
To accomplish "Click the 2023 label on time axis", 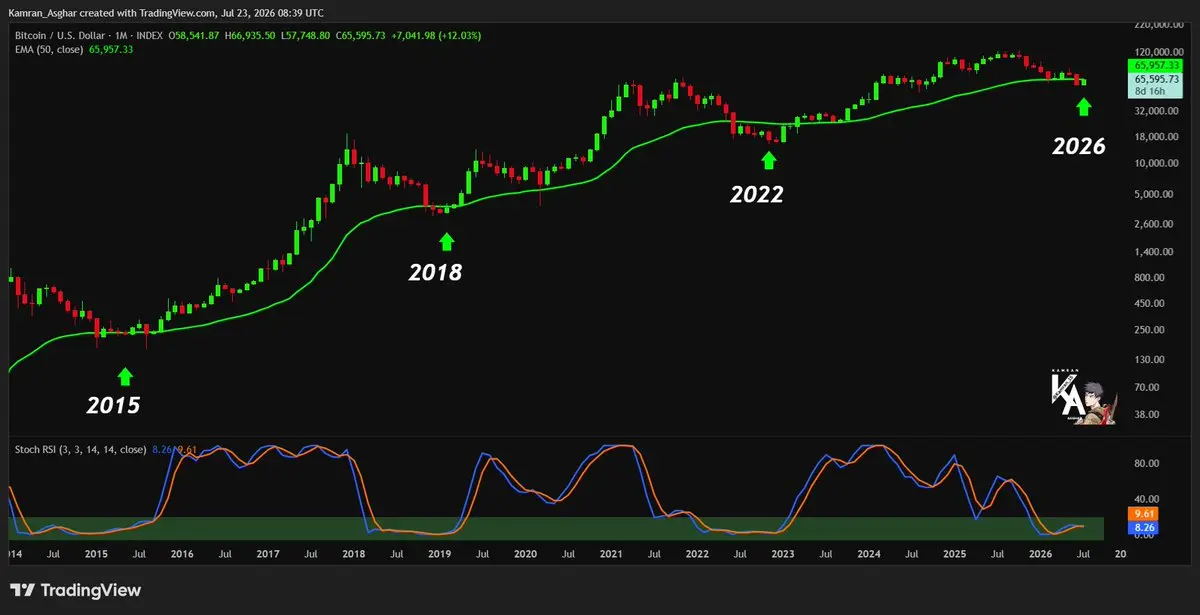I will [783, 552].
